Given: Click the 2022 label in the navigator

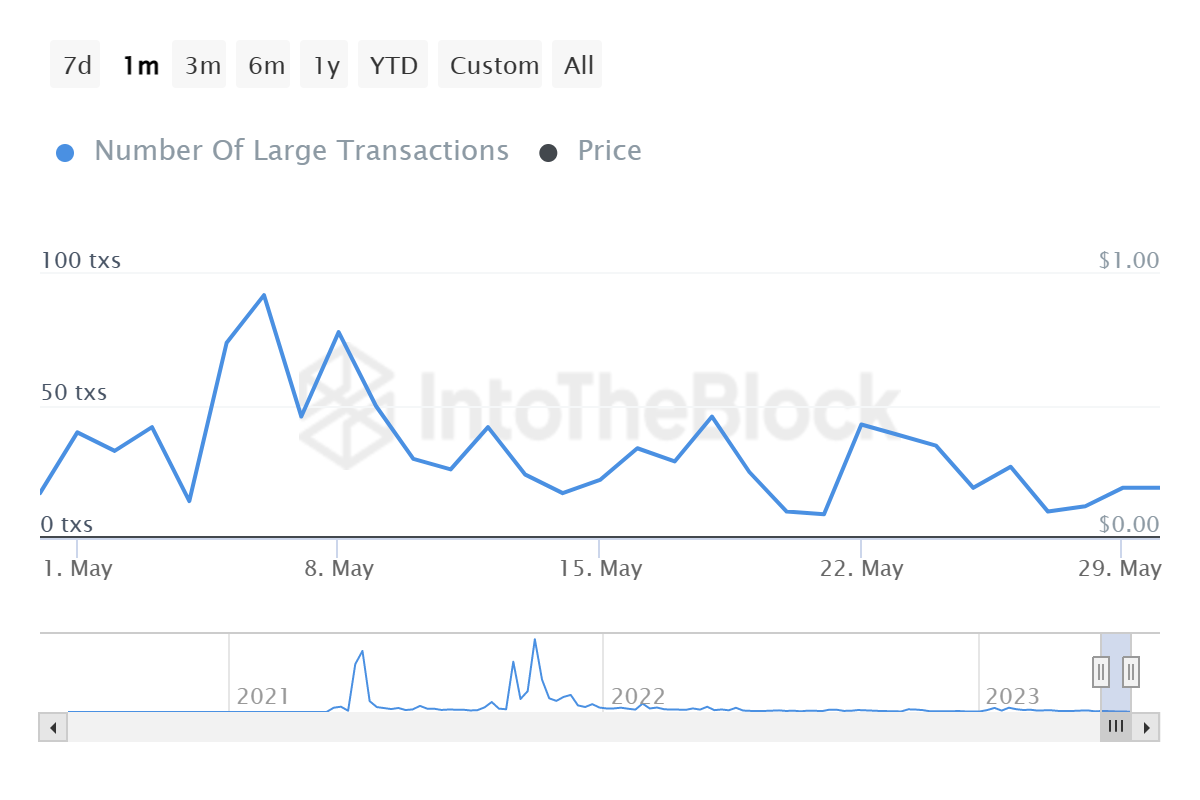Looking at the screenshot, I should coord(638,696).
